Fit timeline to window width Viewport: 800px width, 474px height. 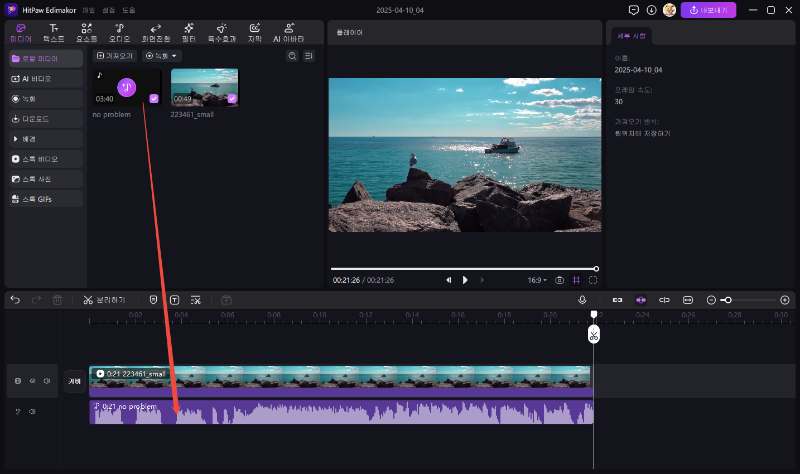tap(688, 300)
